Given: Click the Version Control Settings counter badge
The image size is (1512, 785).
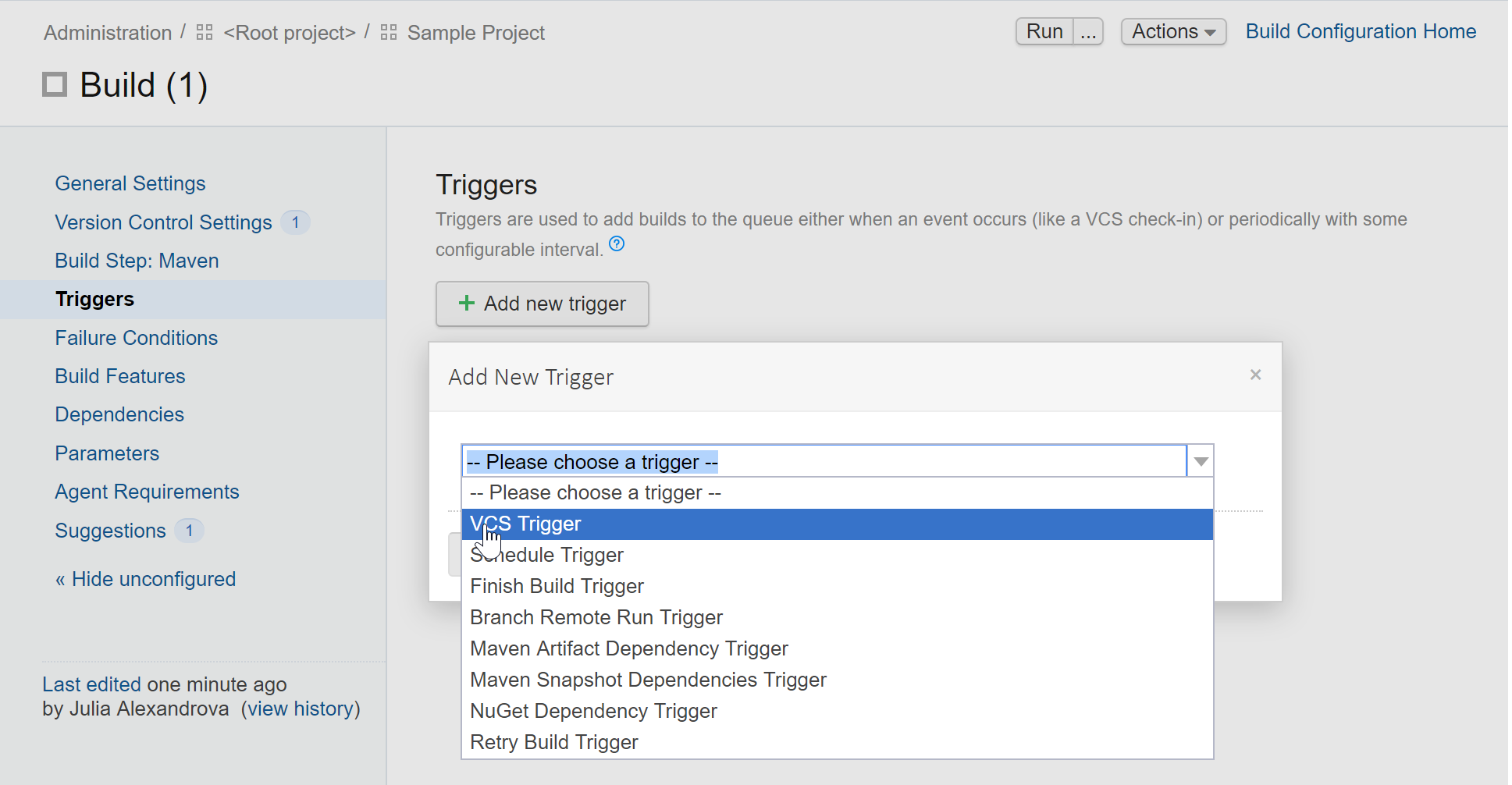Looking at the screenshot, I should 296,222.
